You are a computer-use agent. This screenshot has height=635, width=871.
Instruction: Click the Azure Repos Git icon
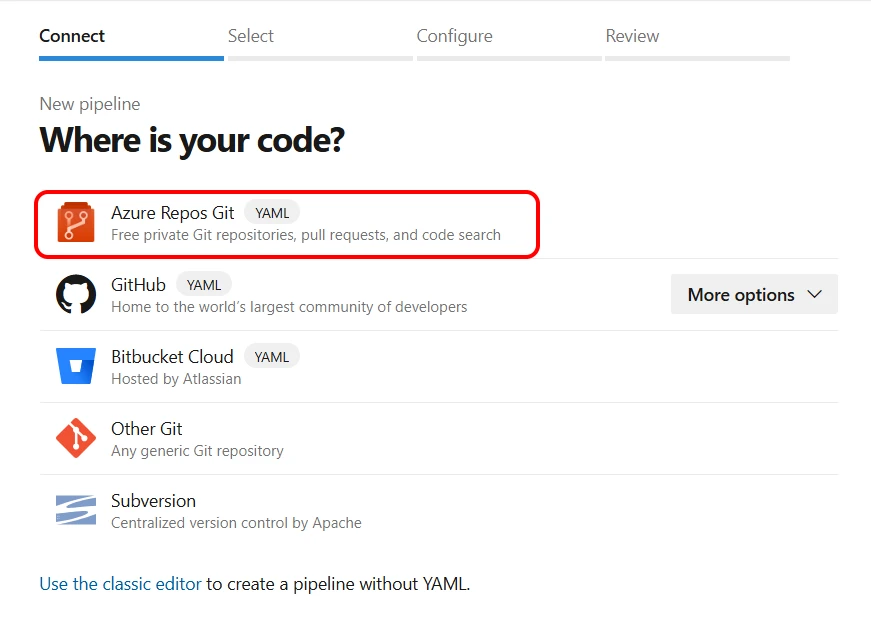click(76, 222)
